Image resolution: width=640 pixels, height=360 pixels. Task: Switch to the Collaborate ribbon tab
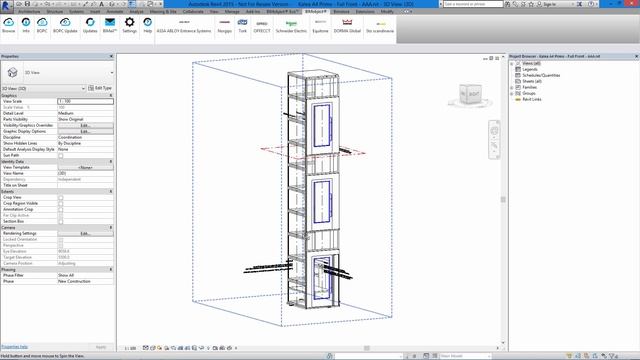[193, 12]
